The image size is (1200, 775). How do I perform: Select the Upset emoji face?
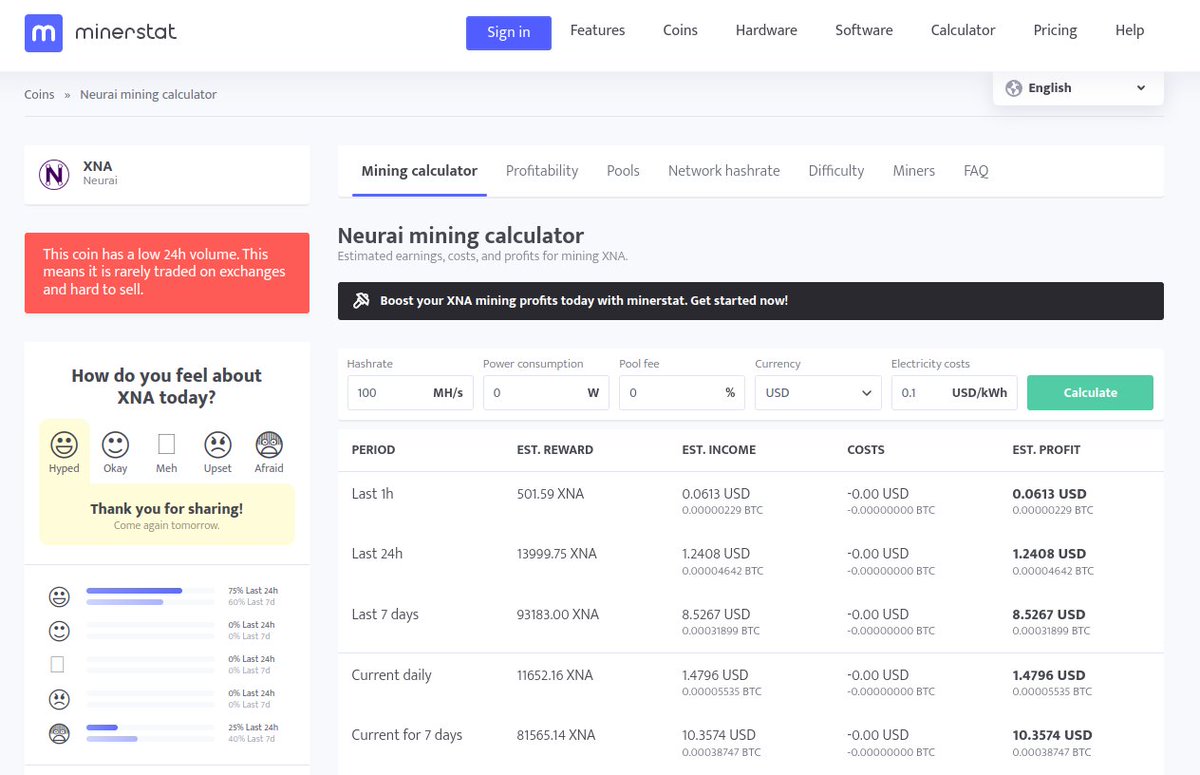click(218, 444)
